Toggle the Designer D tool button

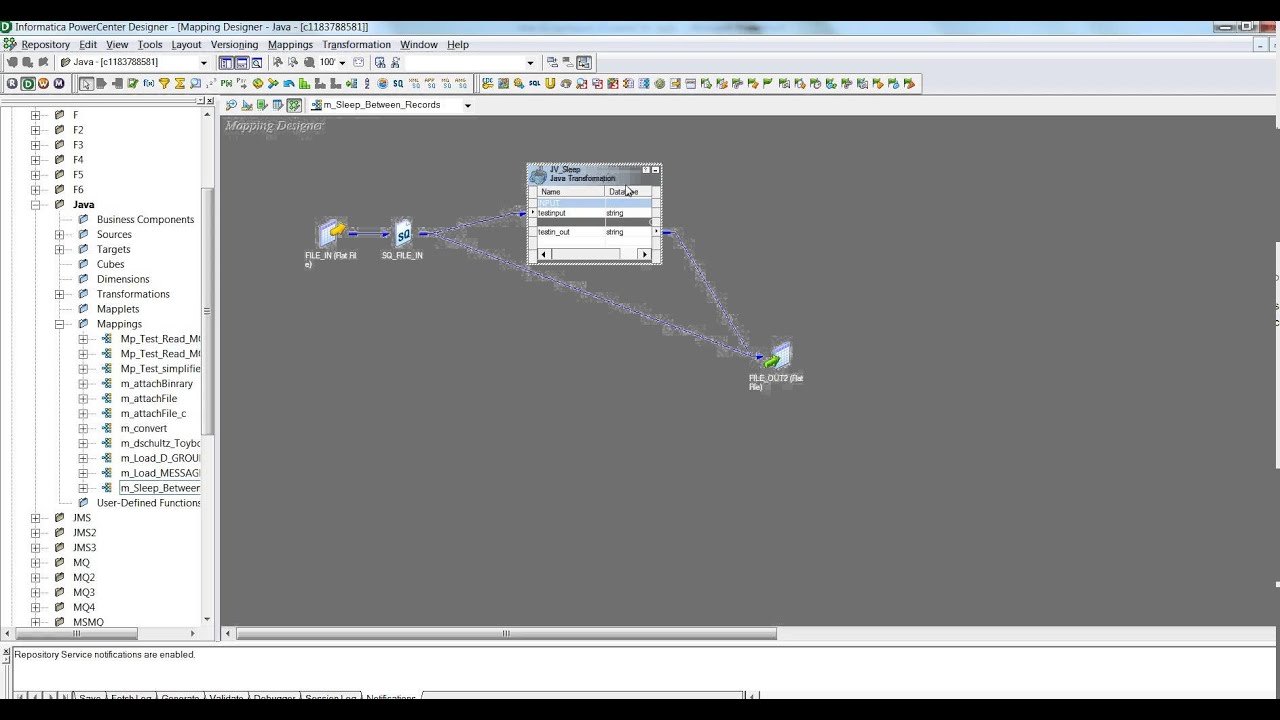click(28, 84)
